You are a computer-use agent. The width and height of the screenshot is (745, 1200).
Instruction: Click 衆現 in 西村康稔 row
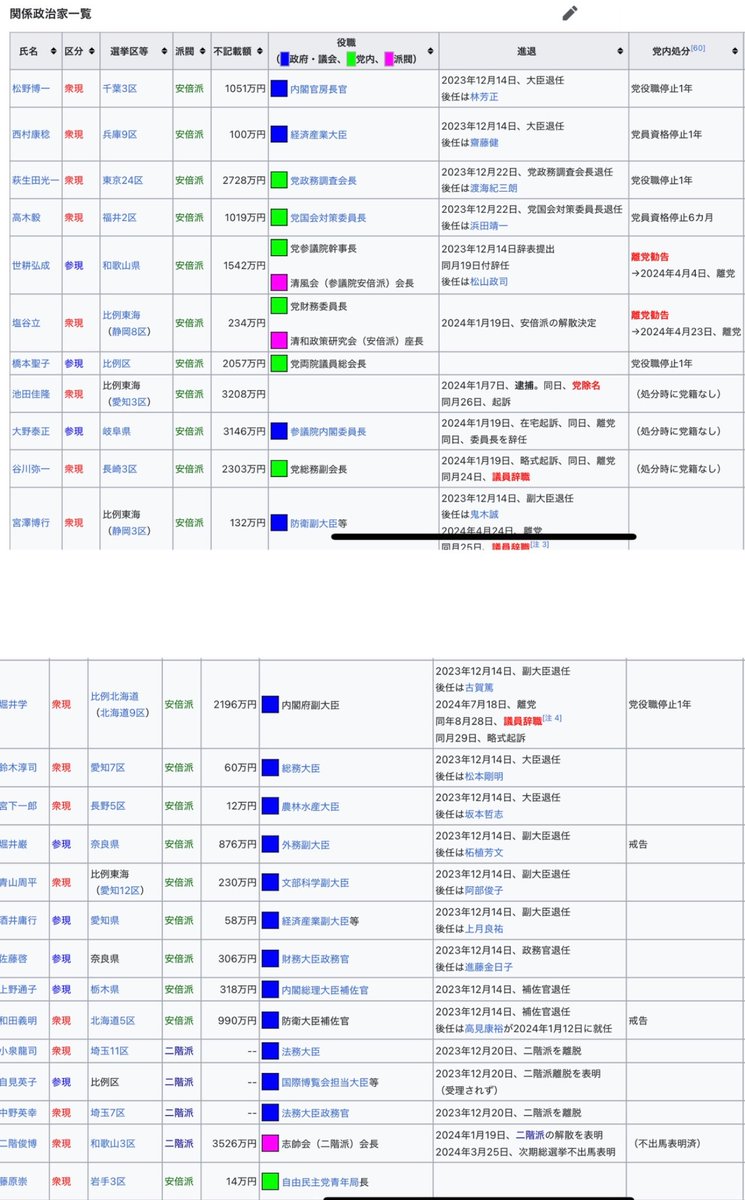tap(75, 134)
